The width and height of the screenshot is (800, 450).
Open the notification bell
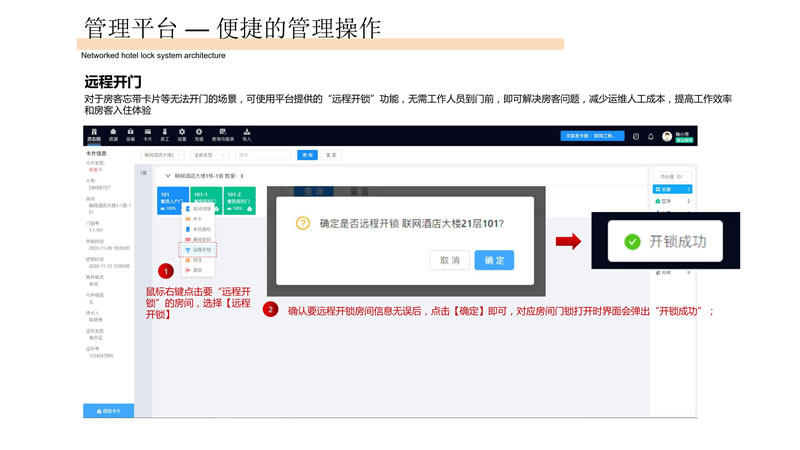(651, 136)
